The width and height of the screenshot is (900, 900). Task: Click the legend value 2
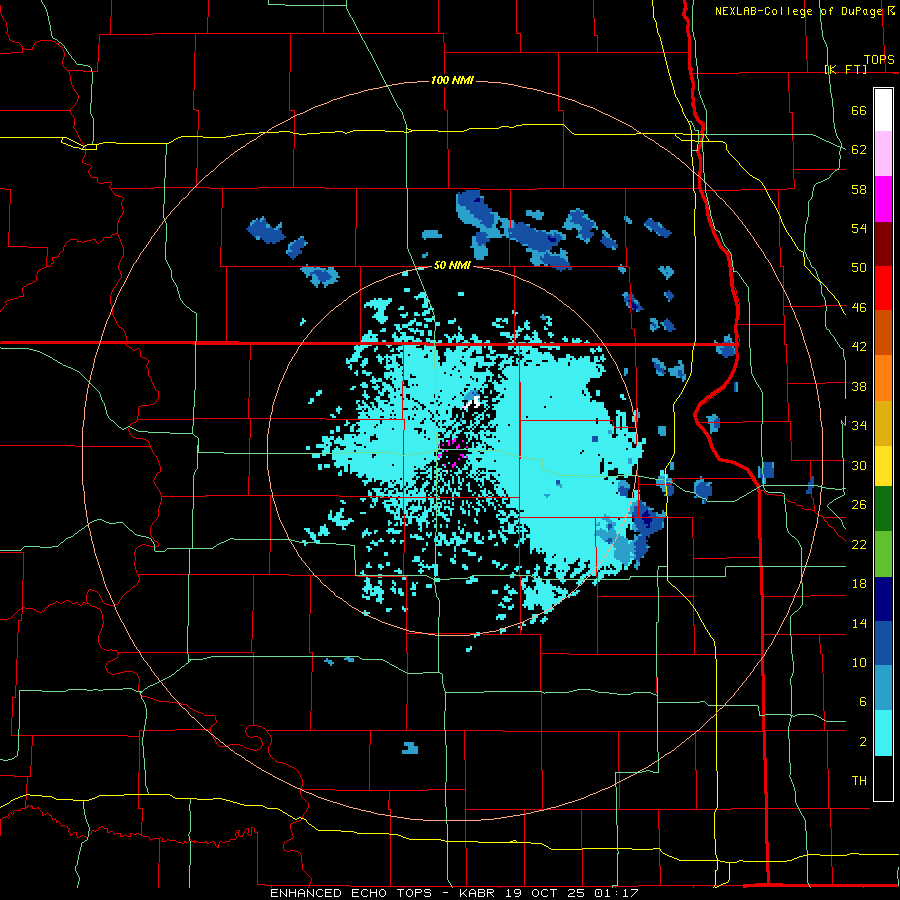862,742
